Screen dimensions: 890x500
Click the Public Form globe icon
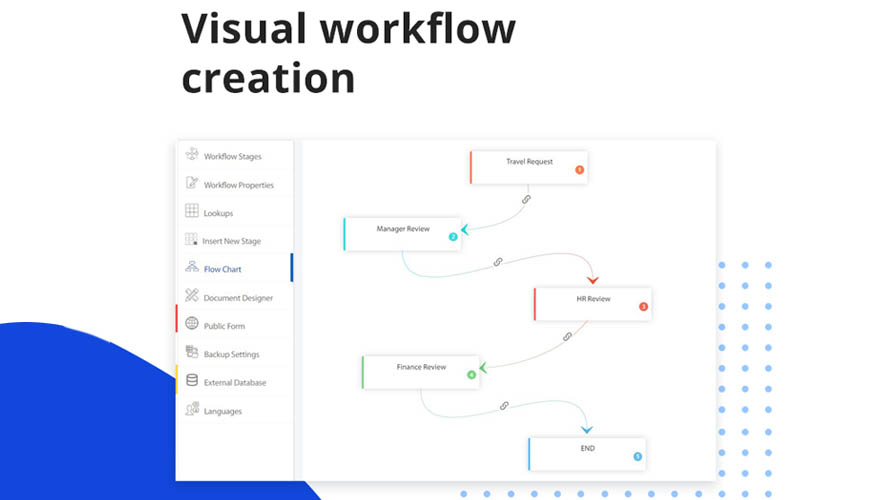tap(192, 323)
